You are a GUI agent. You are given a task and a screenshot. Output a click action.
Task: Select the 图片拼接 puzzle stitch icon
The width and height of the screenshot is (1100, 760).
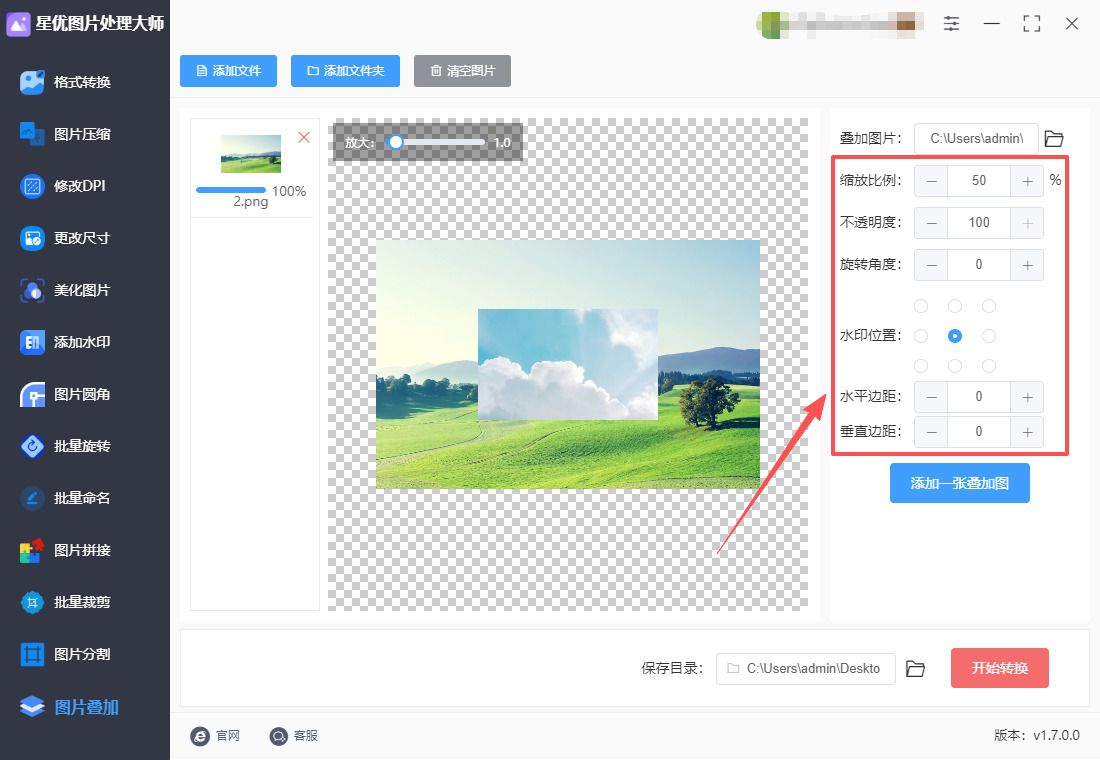pos(32,550)
